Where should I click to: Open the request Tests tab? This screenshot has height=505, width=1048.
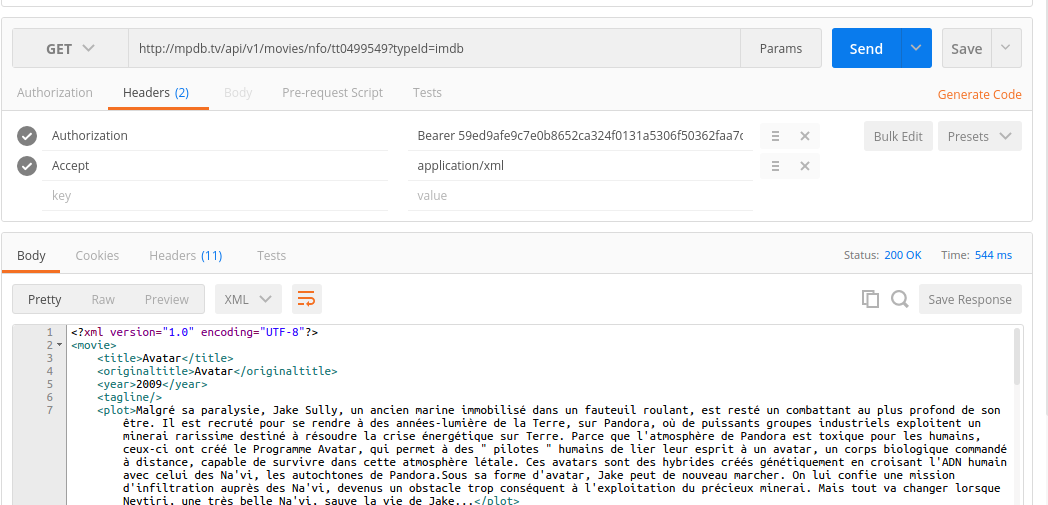click(427, 93)
